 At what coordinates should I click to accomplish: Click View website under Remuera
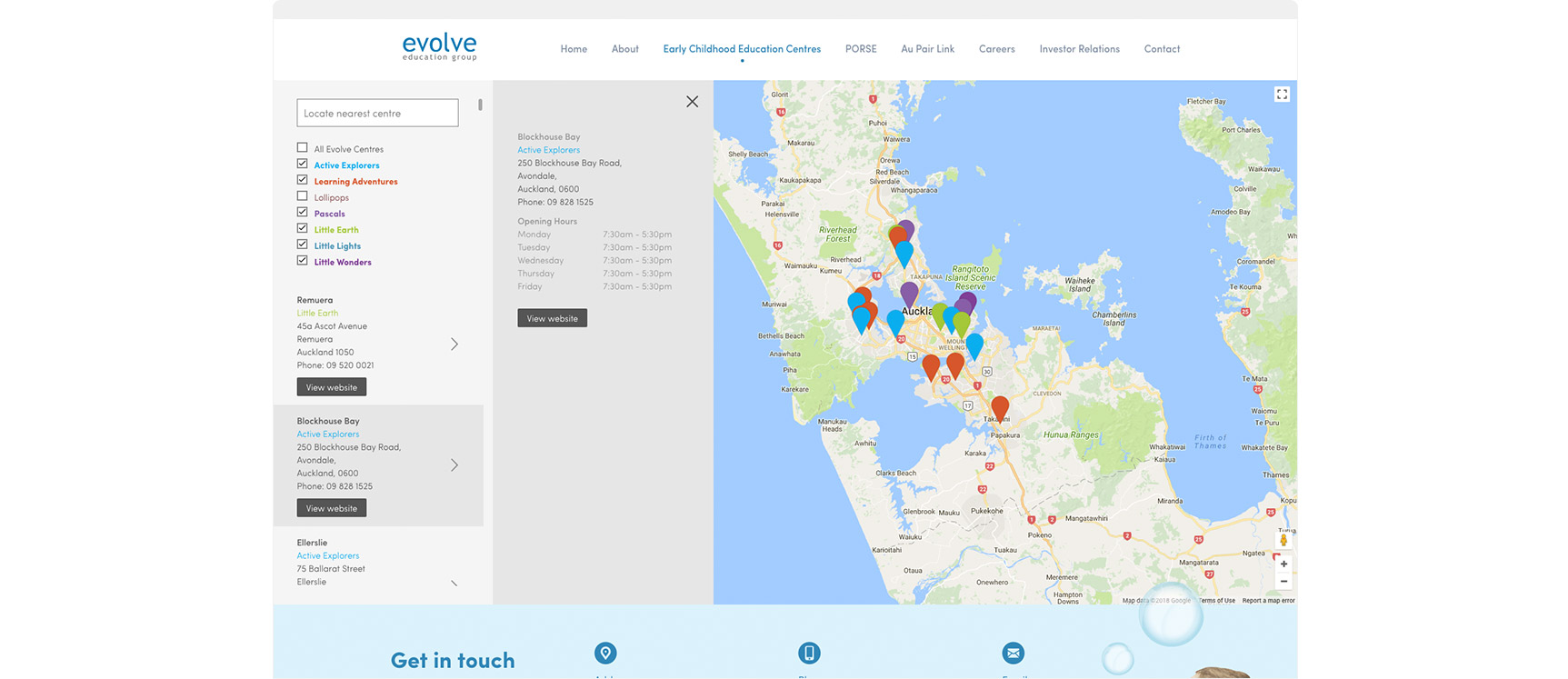click(x=332, y=387)
